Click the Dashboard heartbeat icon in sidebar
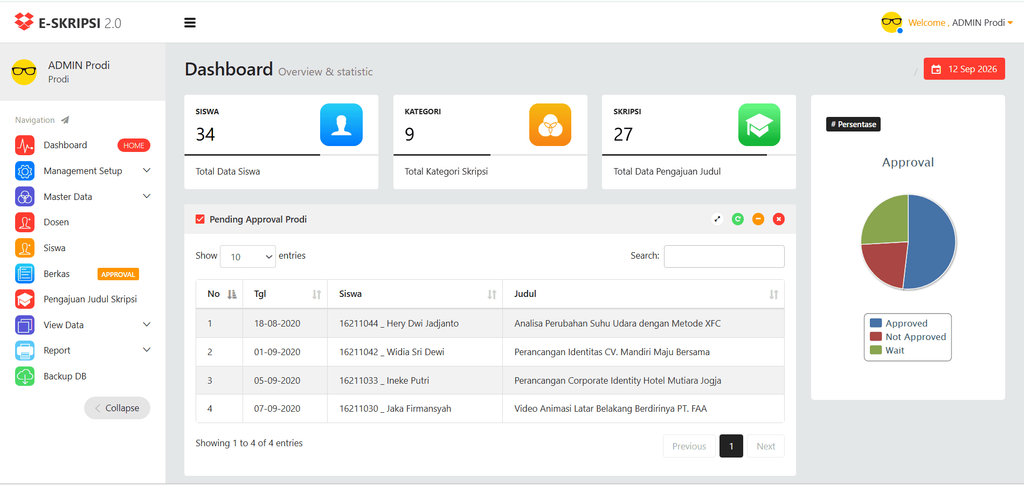 point(25,145)
